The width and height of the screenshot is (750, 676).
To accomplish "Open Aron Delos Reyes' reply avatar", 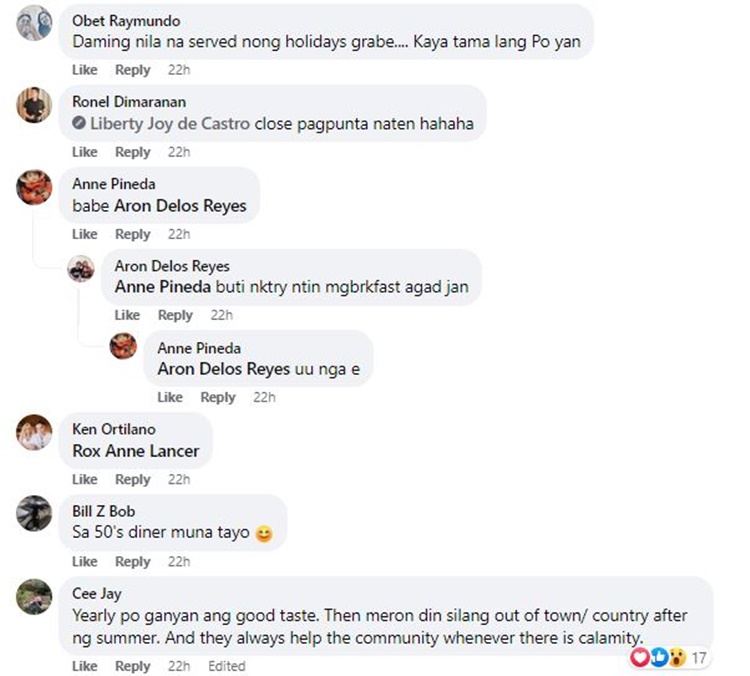I will (x=81, y=268).
